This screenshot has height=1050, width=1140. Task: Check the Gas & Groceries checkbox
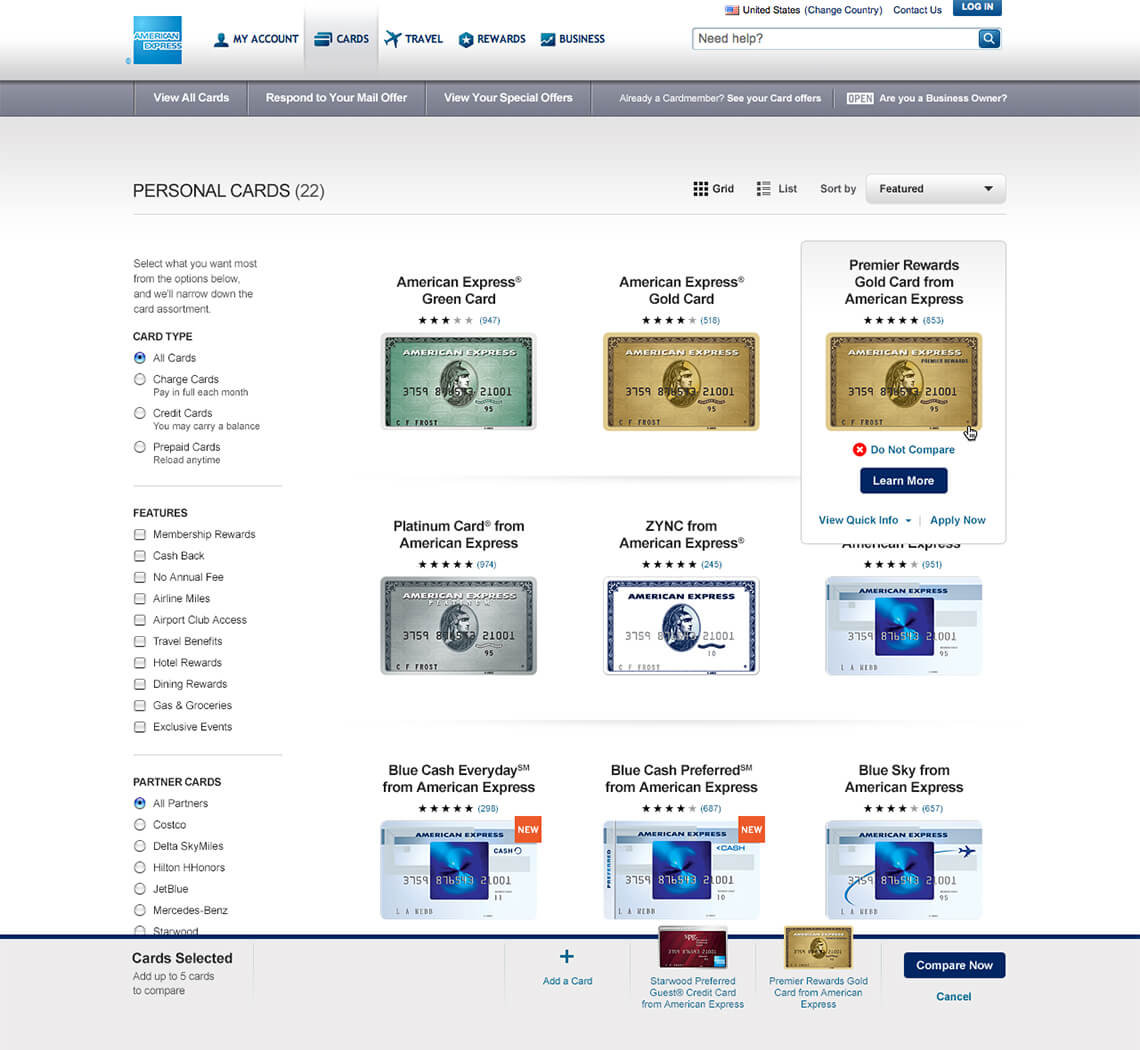pos(140,705)
